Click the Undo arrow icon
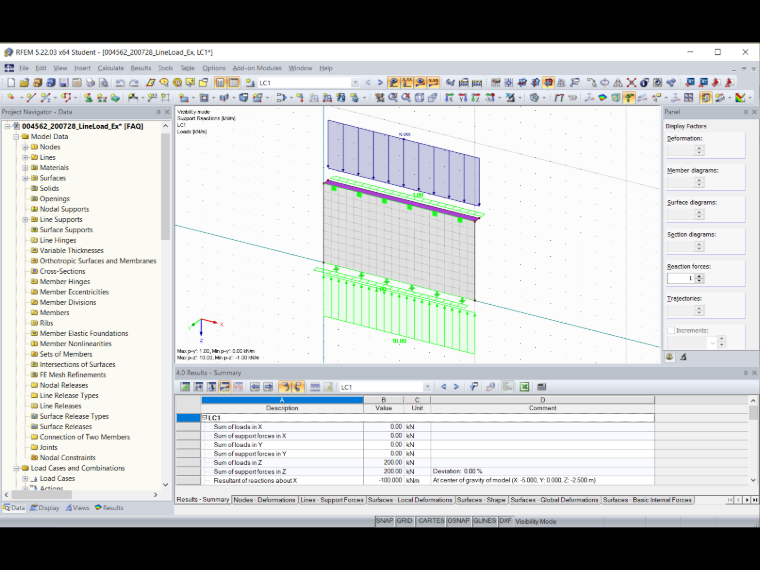 point(121,83)
